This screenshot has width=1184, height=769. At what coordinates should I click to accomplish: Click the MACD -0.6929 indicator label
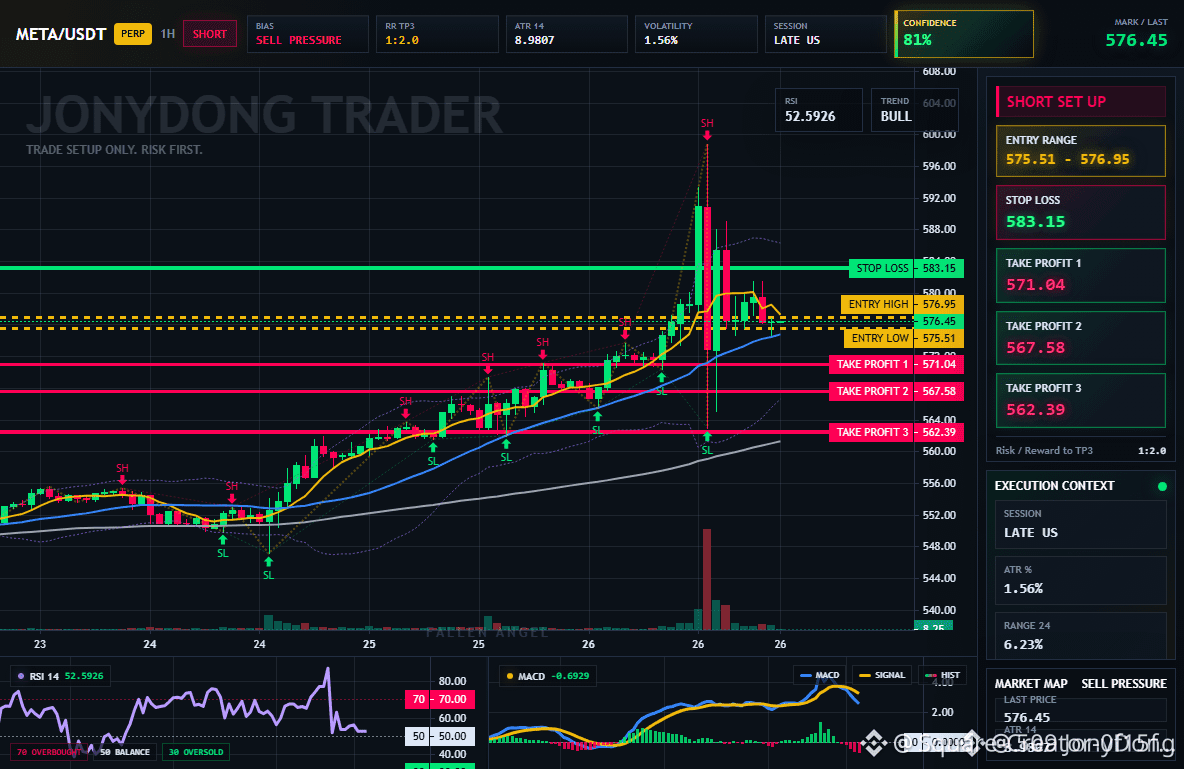coord(547,676)
